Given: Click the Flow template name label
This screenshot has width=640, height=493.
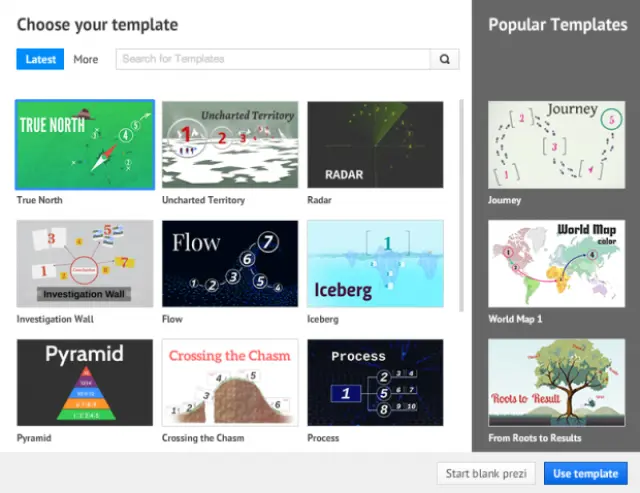Looking at the screenshot, I should coord(172,319).
